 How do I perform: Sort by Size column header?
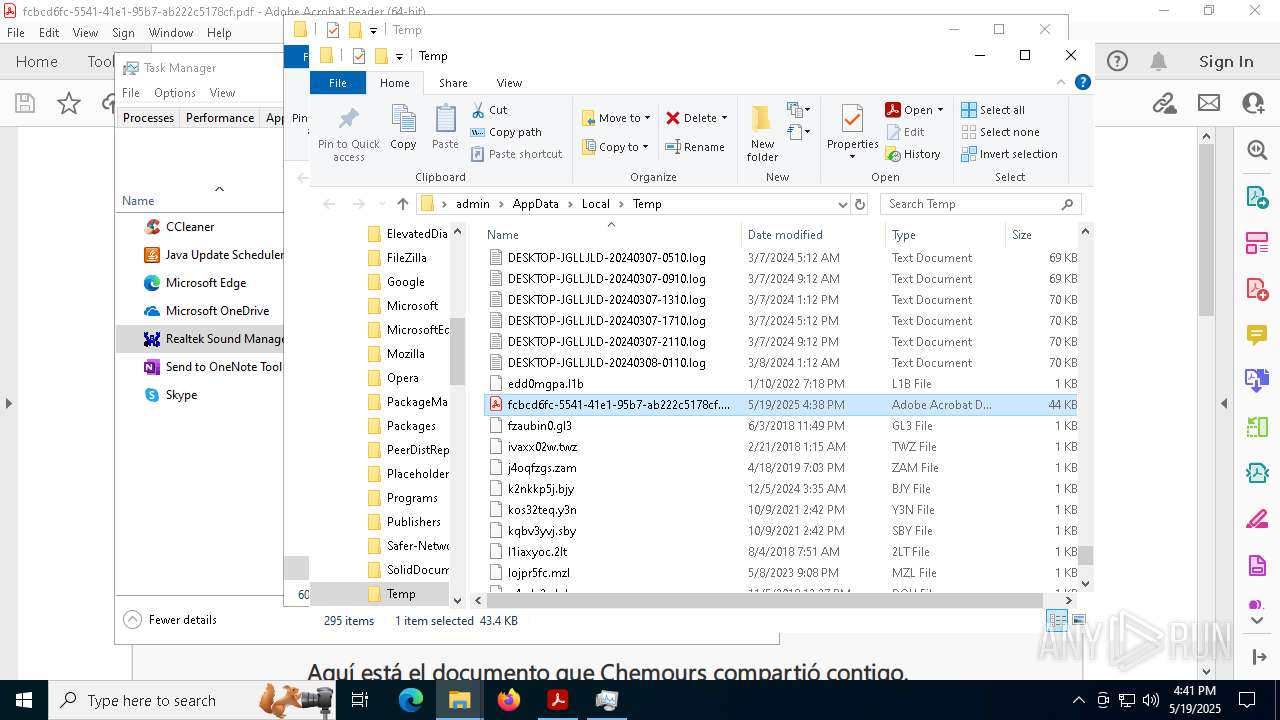coord(1040,235)
